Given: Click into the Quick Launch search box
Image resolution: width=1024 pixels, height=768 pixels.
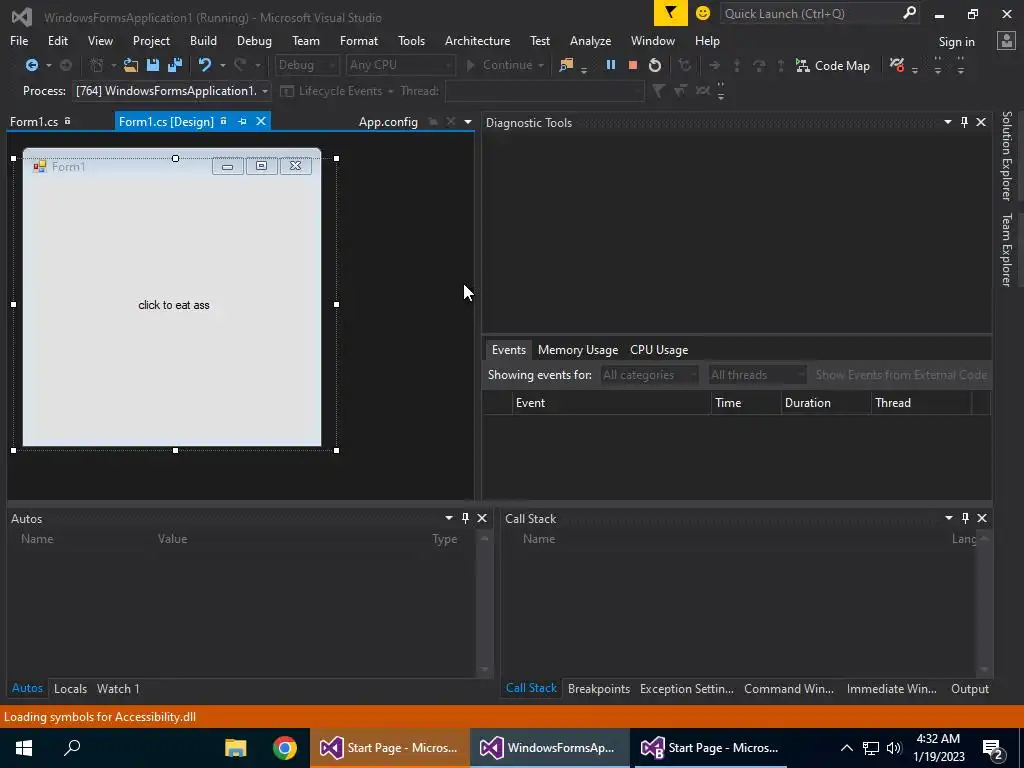Looking at the screenshot, I should point(810,14).
